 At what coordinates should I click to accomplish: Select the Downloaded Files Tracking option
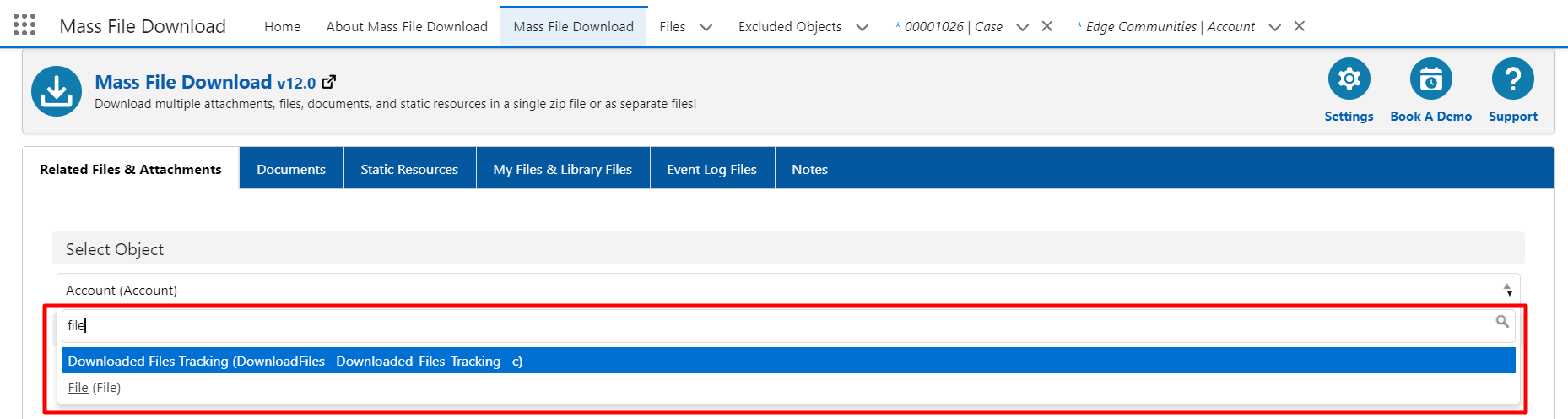tap(788, 361)
